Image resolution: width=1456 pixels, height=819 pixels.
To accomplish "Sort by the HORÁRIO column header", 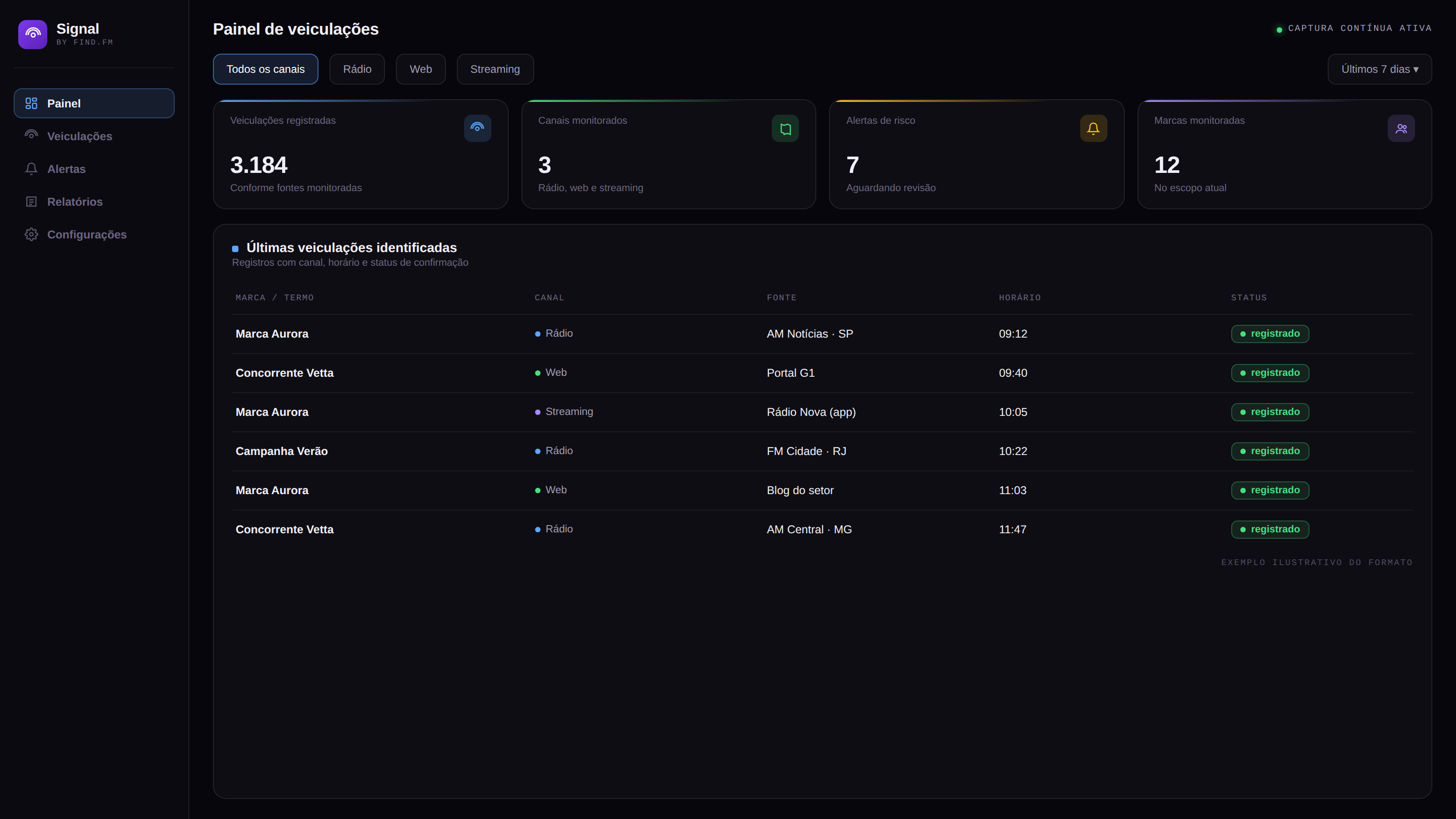I will point(1020,298).
